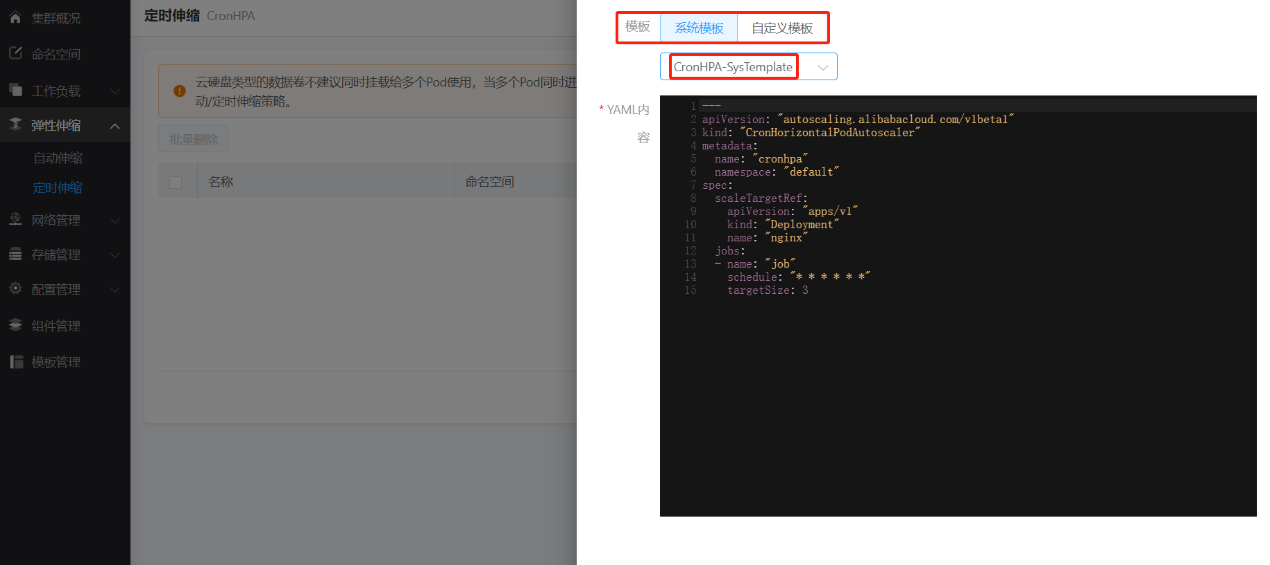Click the schedule line in YAML

pyautogui.click(x=799, y=277)
